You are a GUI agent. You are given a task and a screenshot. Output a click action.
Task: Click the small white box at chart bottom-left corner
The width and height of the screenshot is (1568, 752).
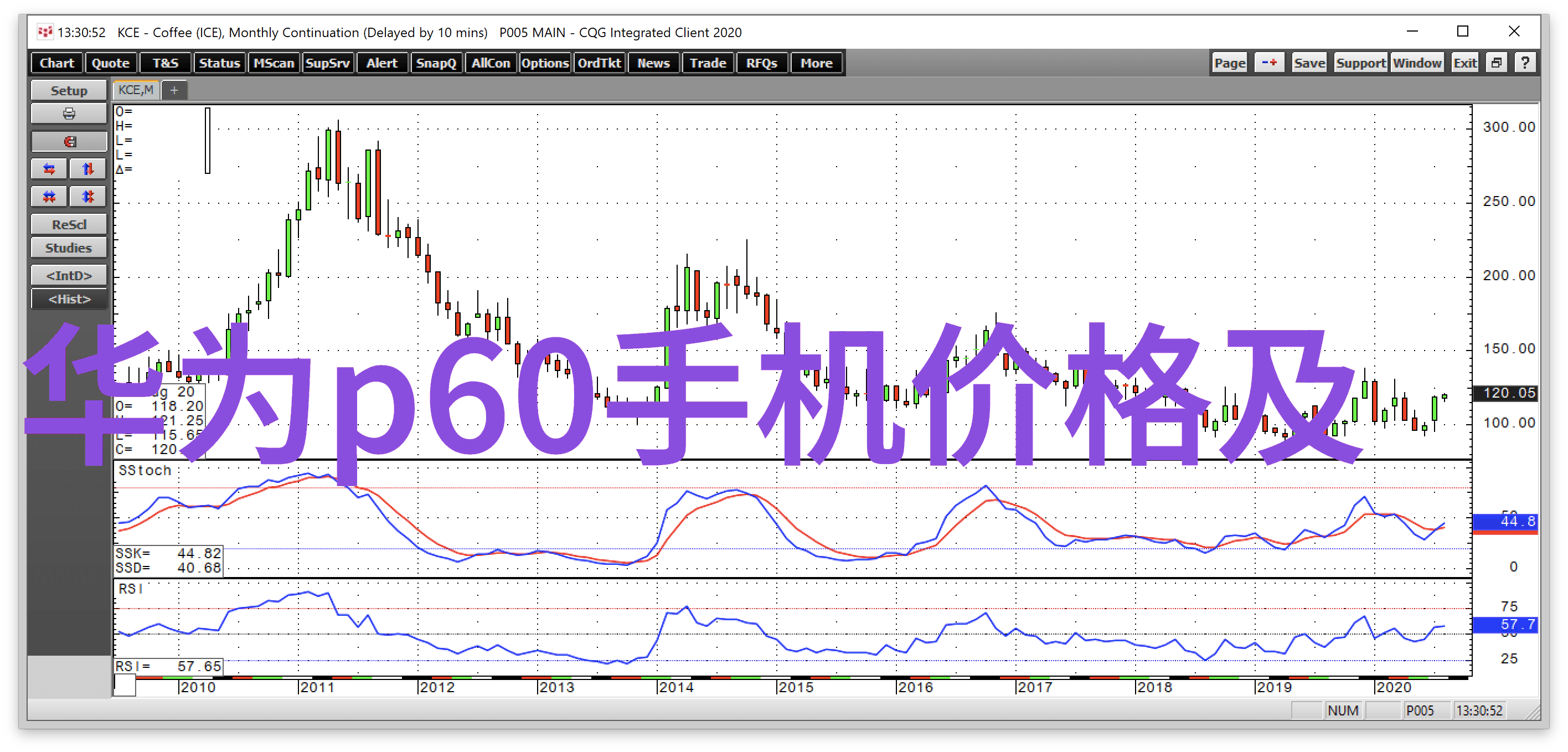pyautogui.click(x=125, y=686)
